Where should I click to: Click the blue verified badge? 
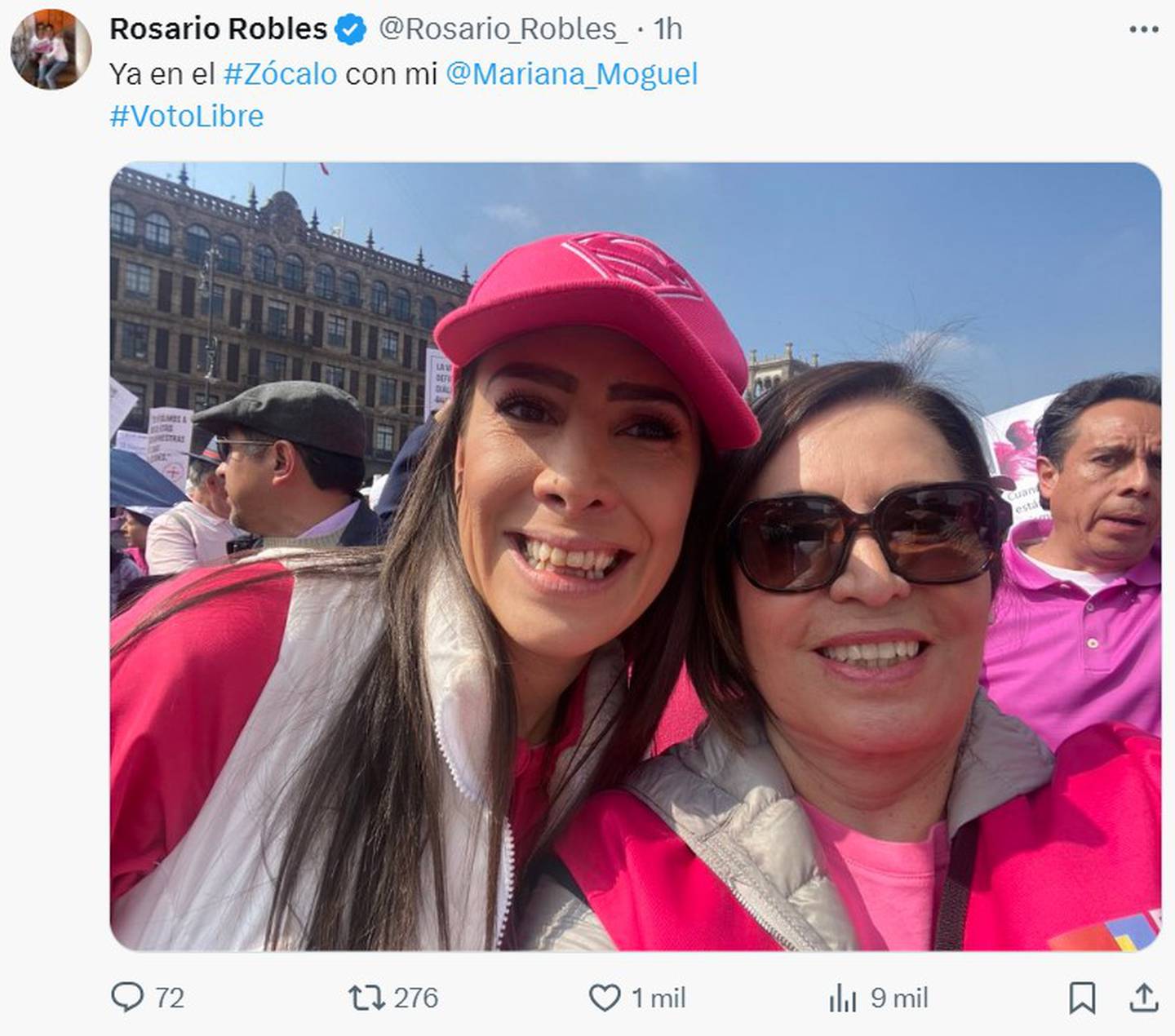point(351,29)
